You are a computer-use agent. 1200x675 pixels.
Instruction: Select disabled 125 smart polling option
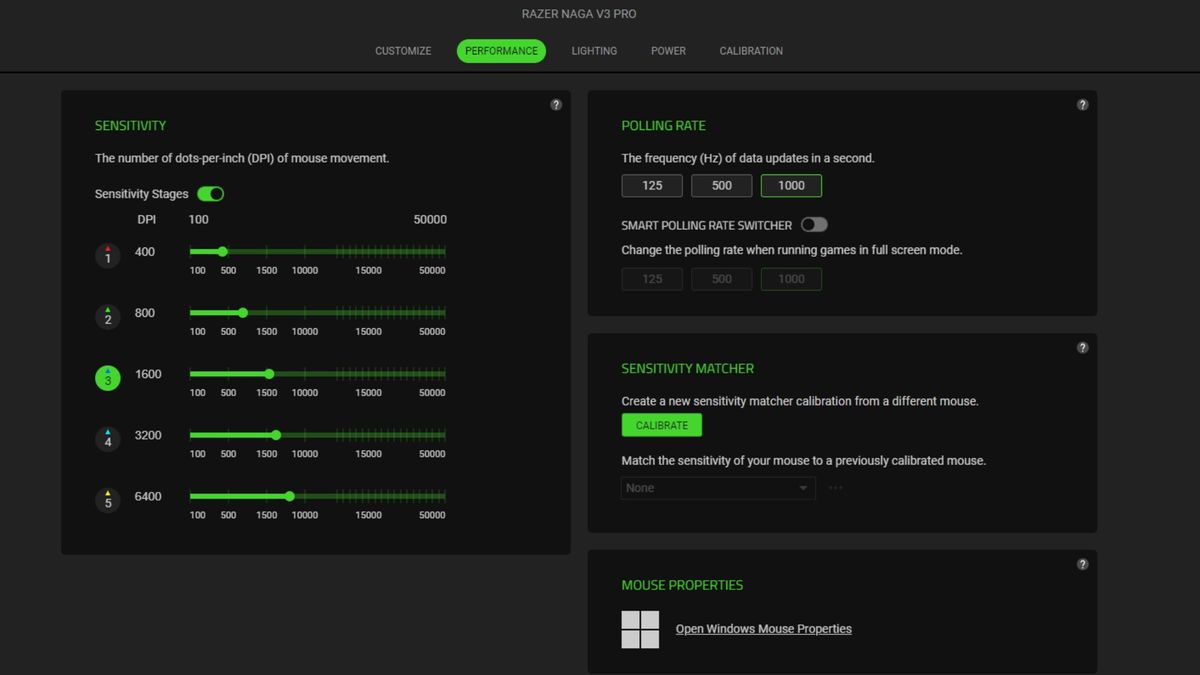pos(652,279)
